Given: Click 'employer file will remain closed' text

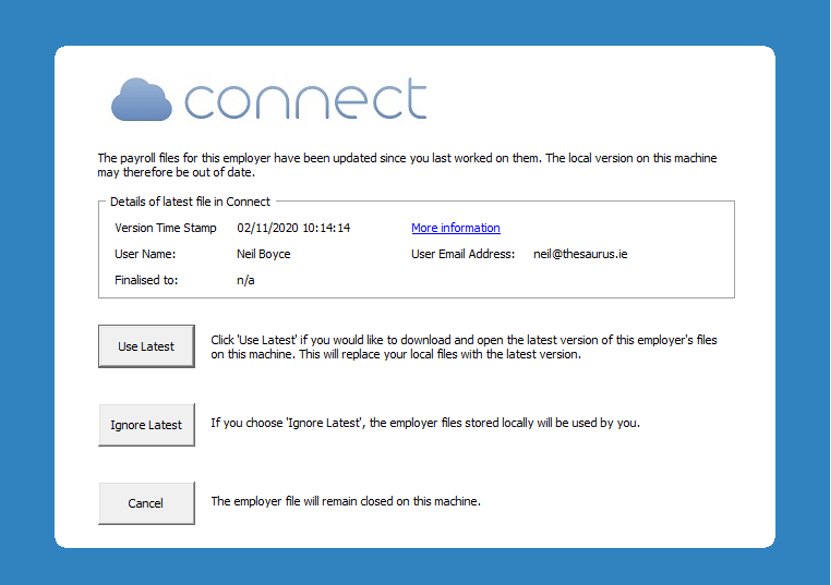Looking at the screenshot, I should point(345,501).
